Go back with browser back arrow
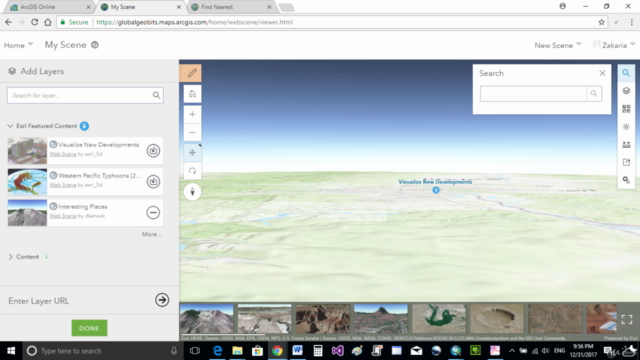640x360 pixels. [x=9, y=22]
